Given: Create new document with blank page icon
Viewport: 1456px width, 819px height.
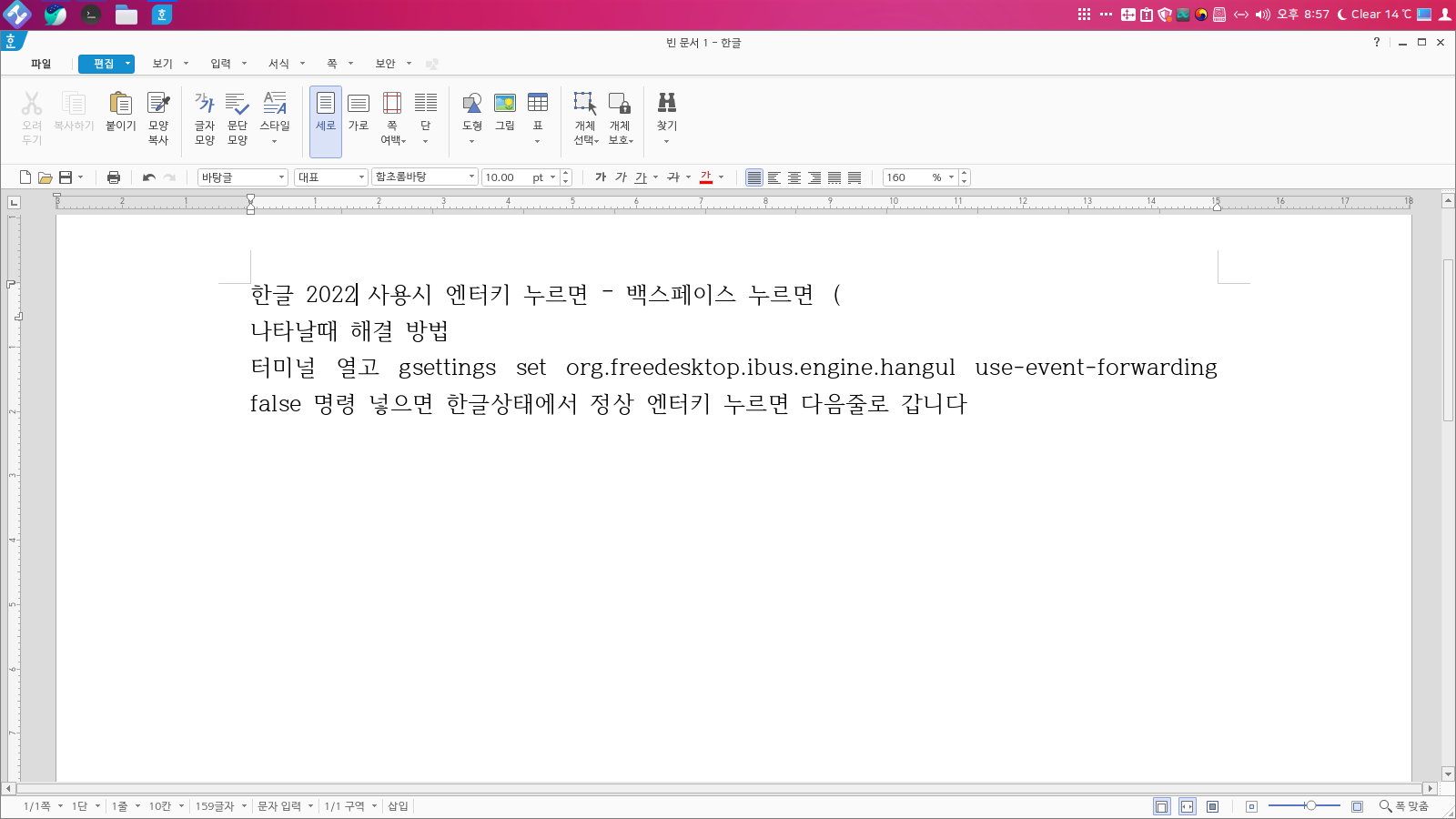Looking at the screenshot, I should 25,177.
